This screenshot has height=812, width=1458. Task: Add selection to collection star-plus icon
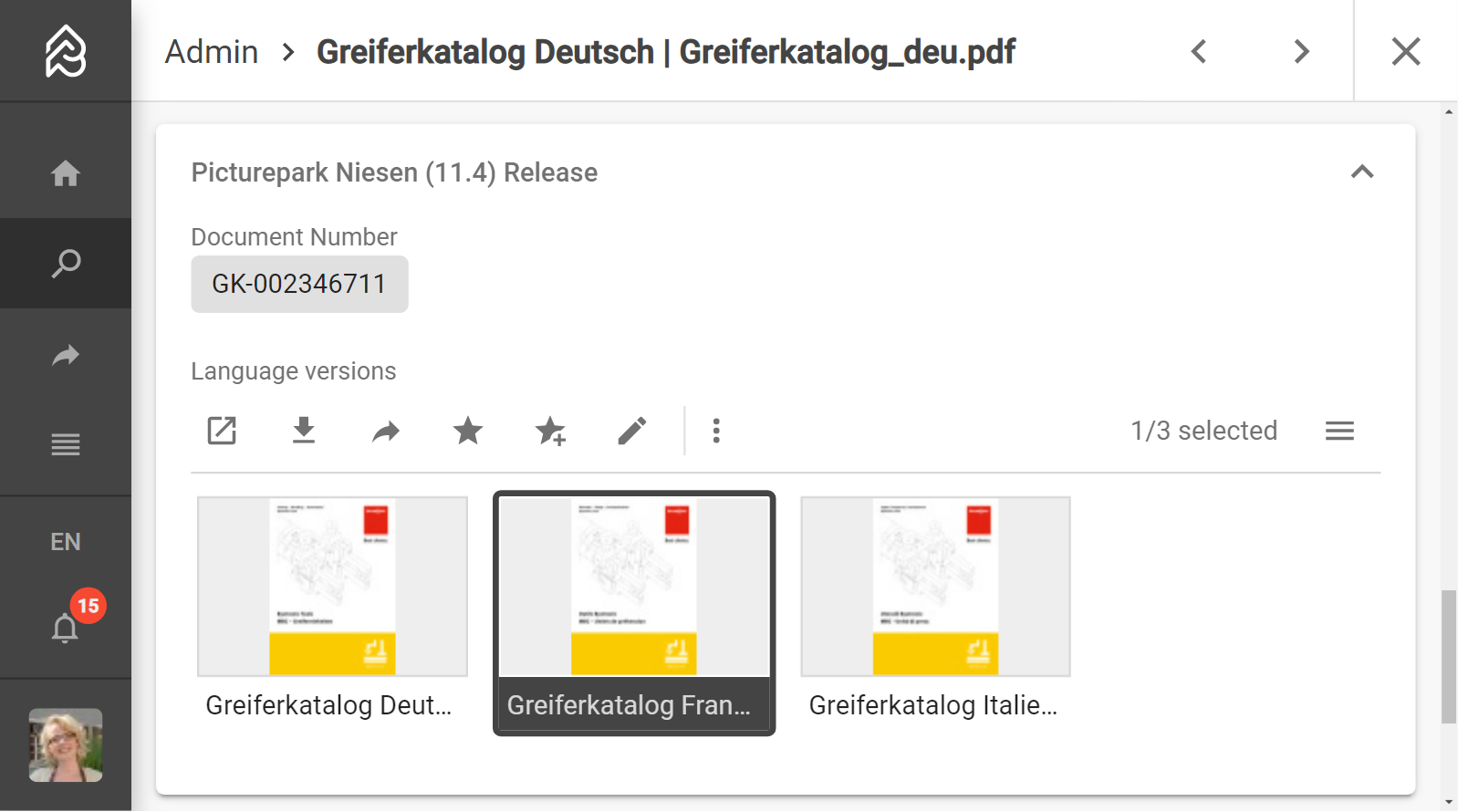point(550,431)
